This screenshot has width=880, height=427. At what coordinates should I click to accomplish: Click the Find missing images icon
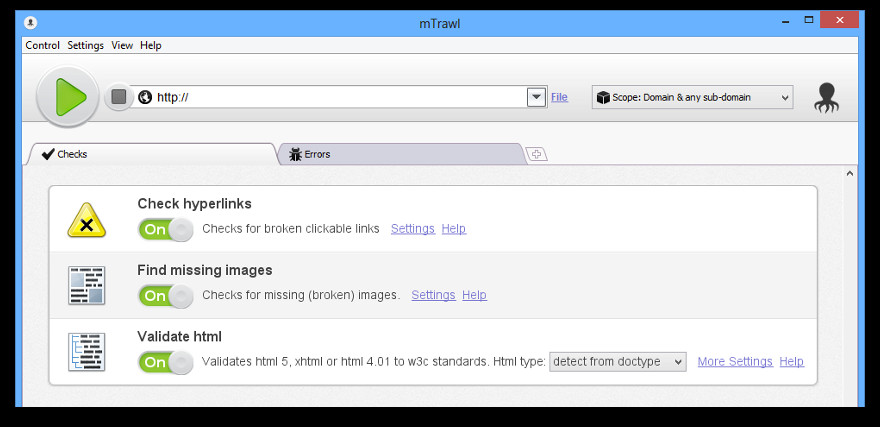pyautogui.click(x=86, y=286)
